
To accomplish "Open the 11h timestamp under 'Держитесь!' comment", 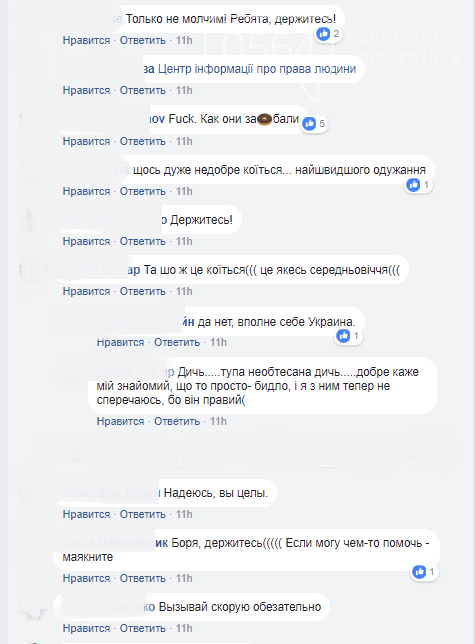I will click(184, 242).
